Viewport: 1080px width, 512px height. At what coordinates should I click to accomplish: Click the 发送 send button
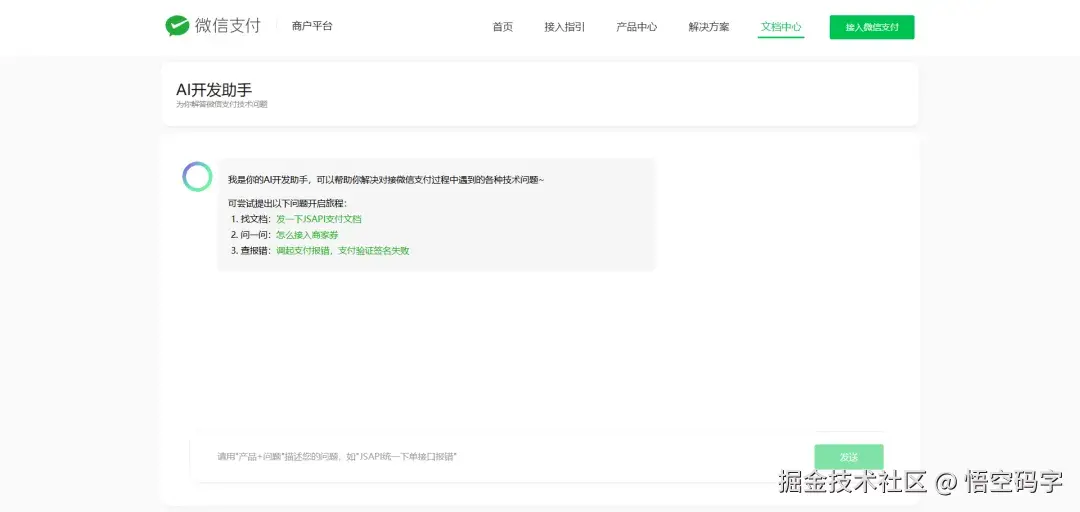(849, 457)
